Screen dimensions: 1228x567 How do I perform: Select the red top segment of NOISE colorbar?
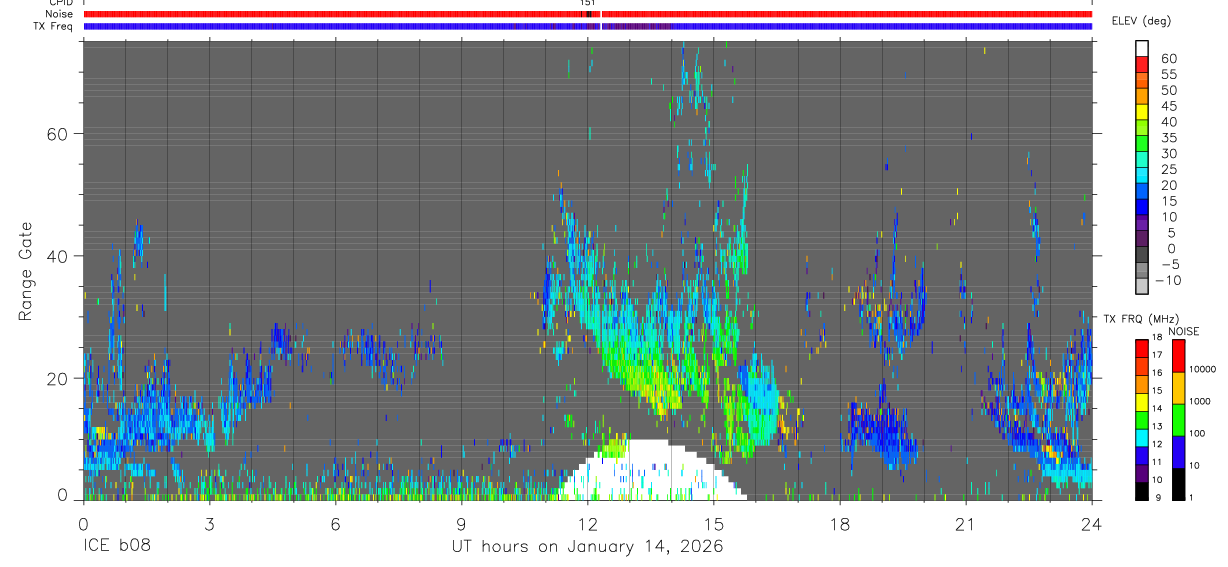1179,355
